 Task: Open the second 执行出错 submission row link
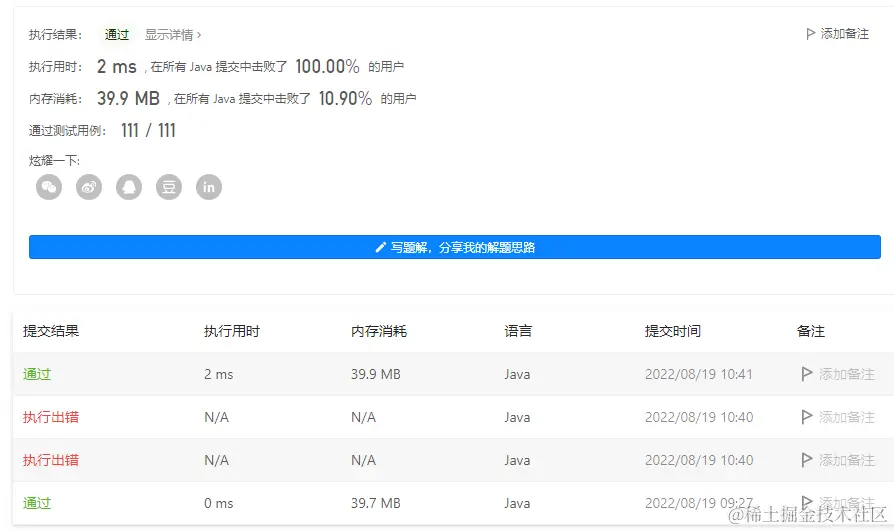(51, 460)
